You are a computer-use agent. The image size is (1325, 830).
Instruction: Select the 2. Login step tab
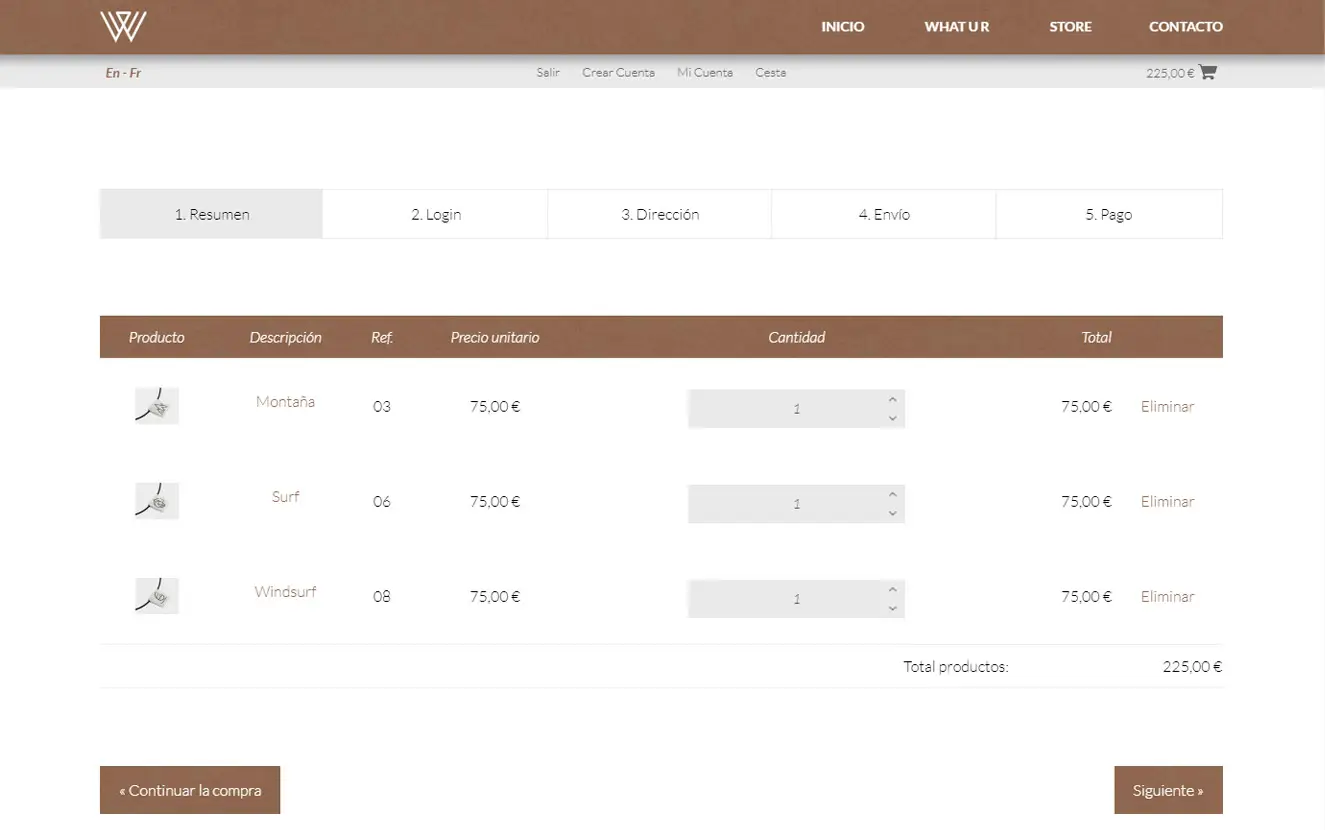click(x=435, y=215)
